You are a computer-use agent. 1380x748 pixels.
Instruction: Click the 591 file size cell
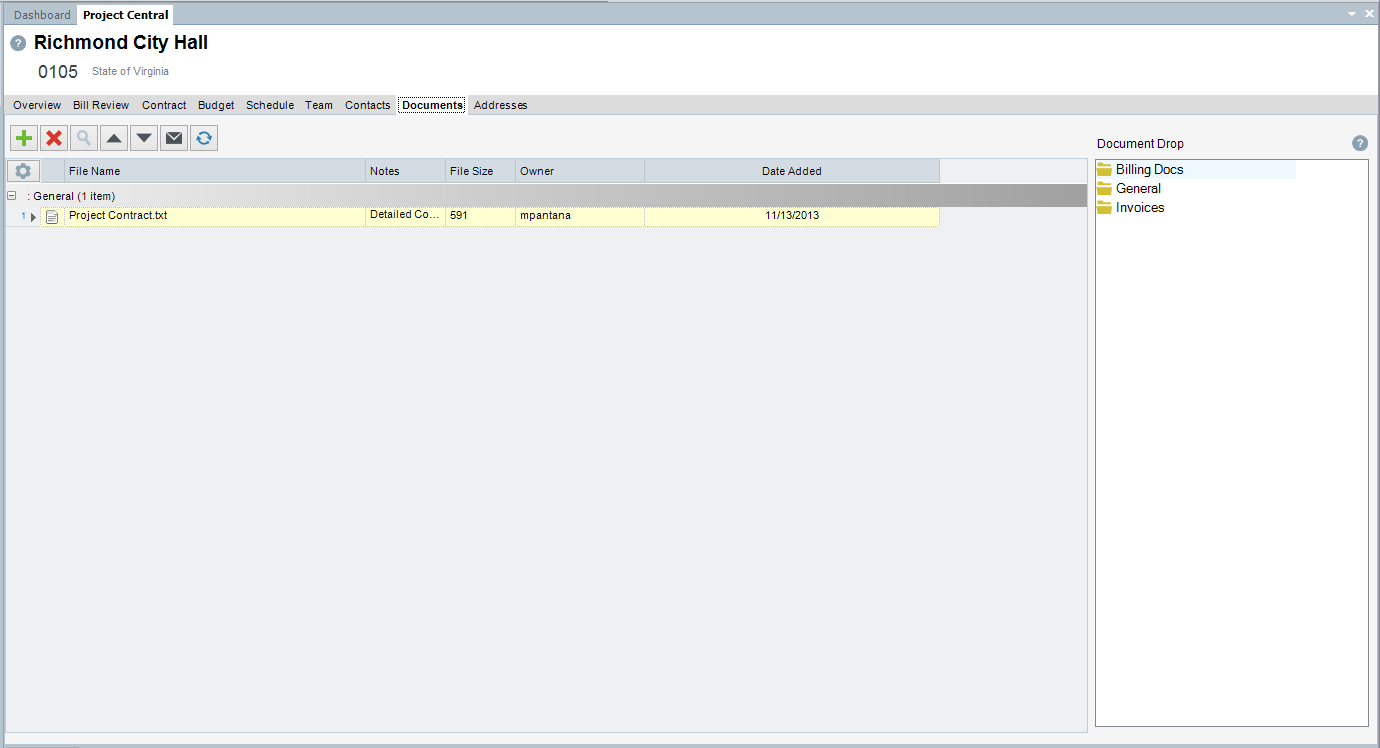pos(480,215)
